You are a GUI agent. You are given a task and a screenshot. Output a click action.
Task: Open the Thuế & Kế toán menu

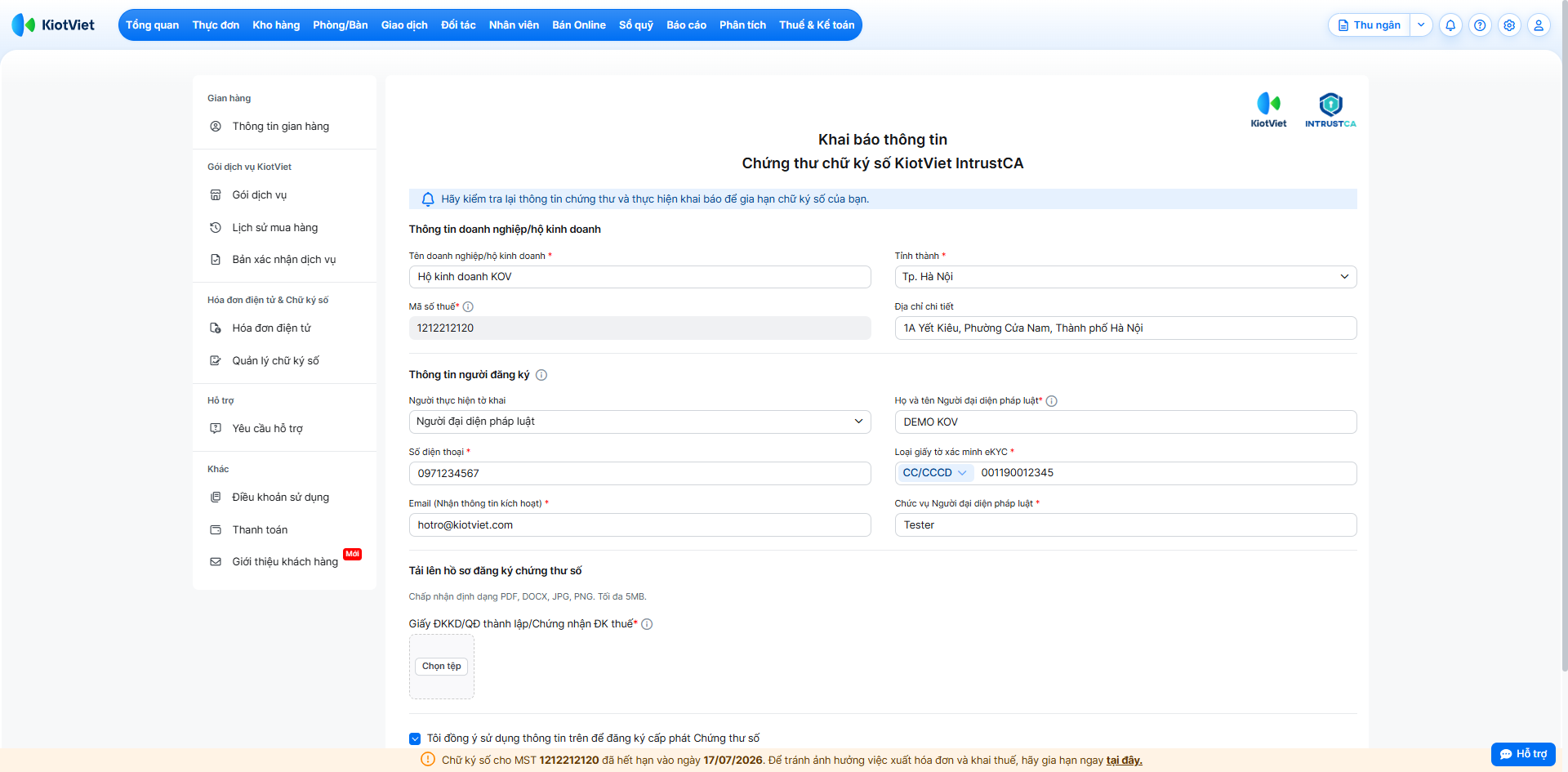(x=817, y=25)
